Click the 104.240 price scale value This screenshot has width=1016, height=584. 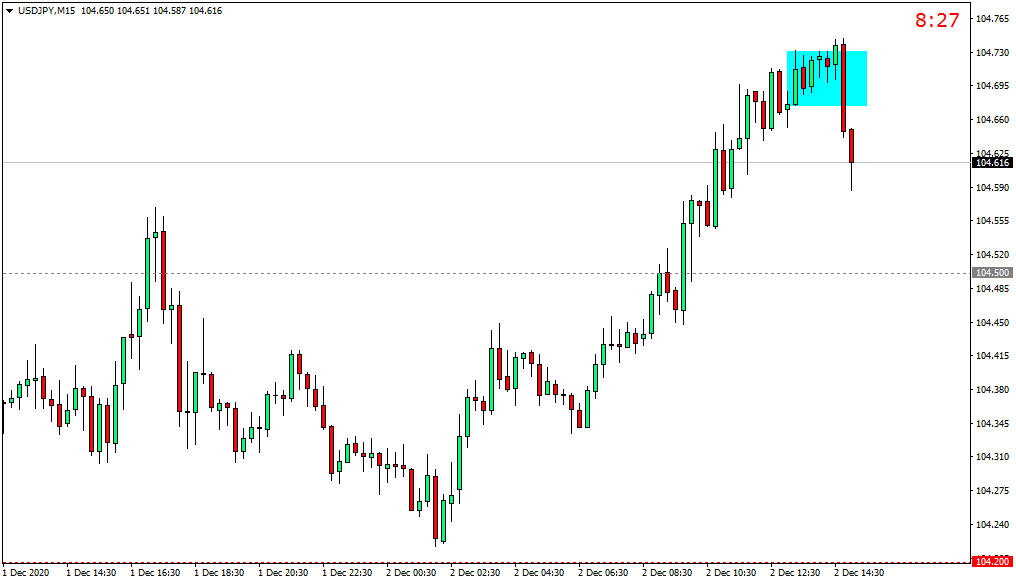pos(993,524)
